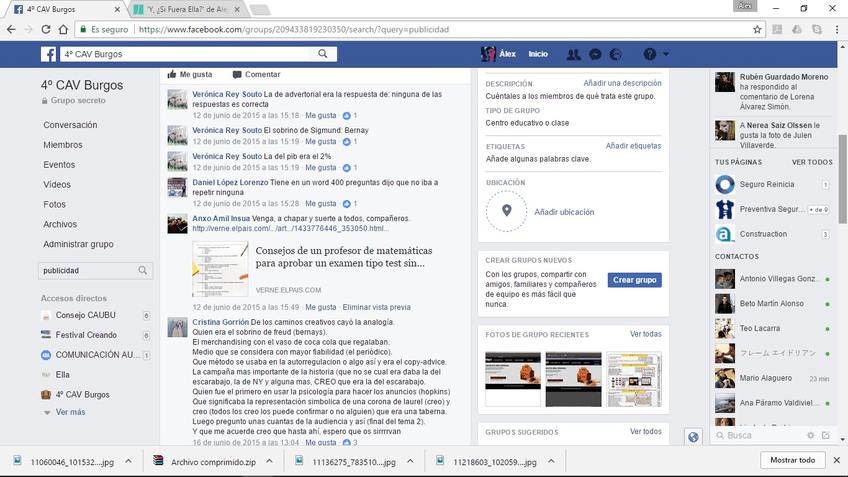Click Ver todas for recent group photos
This screenshot has width=848, height=477.
tap(646, 334)
